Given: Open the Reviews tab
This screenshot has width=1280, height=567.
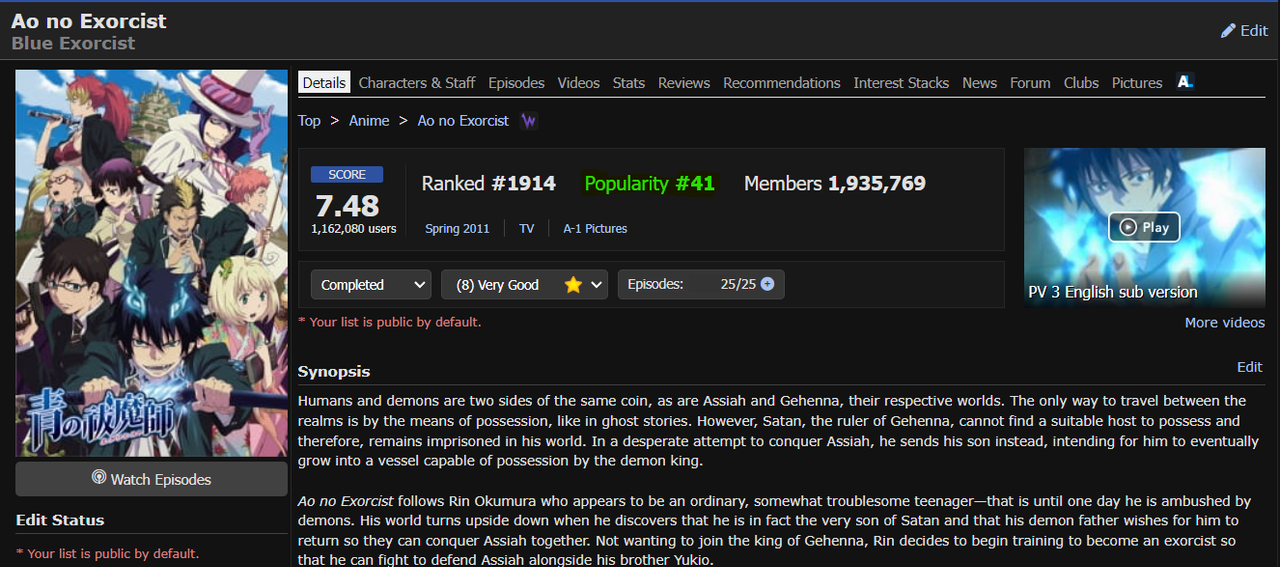Looking at the screenshot, I should click(x=684, y=83).
